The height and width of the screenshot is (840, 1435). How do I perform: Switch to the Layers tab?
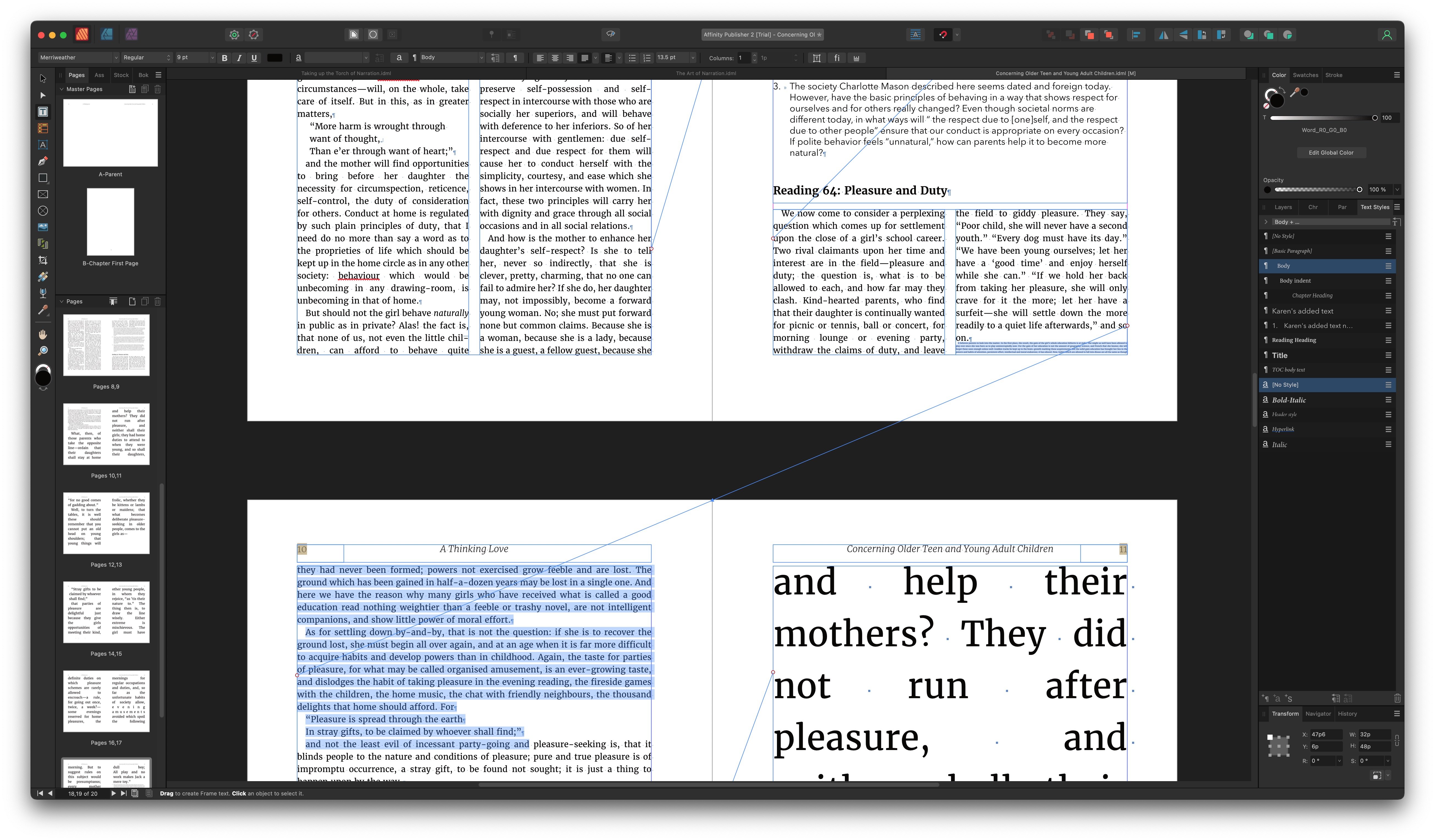point(1283,207)
